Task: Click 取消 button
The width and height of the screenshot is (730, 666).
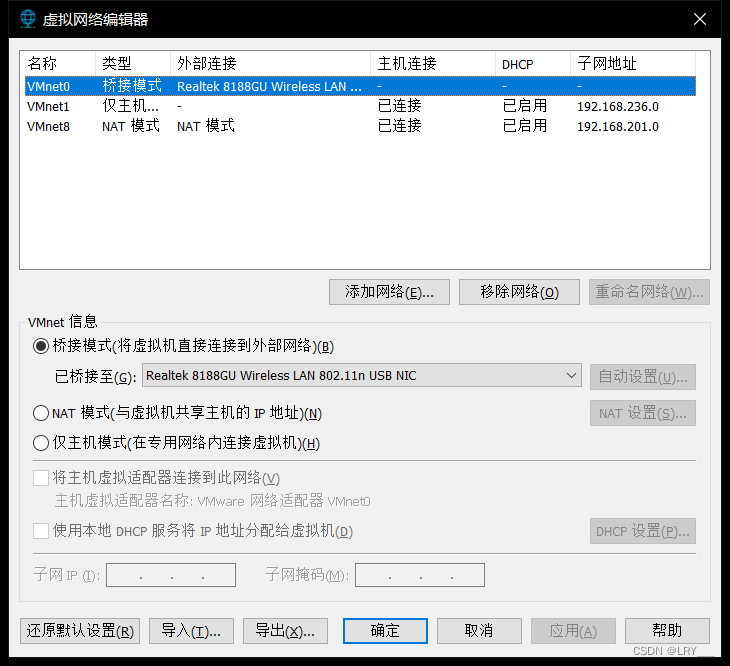Action: pyautogui.click(x=479, y=631)
